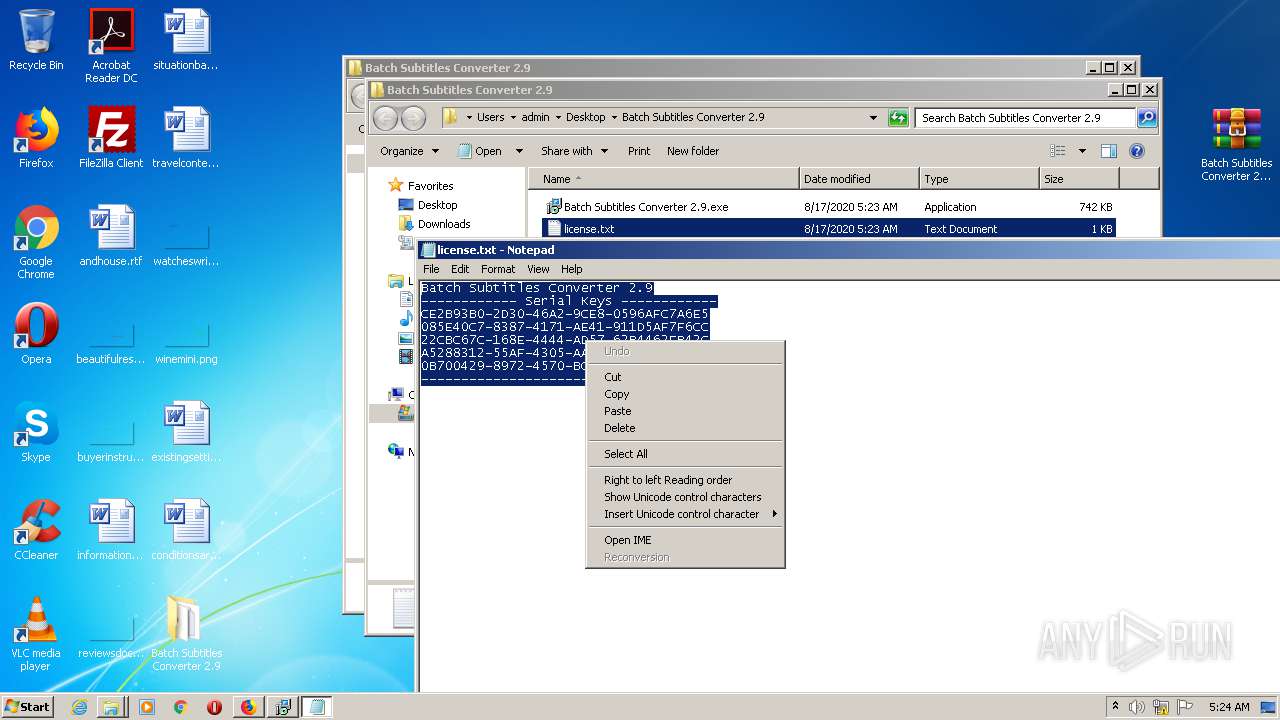
Task: Open Notepad Edit menu
Action: coord(460,269)
